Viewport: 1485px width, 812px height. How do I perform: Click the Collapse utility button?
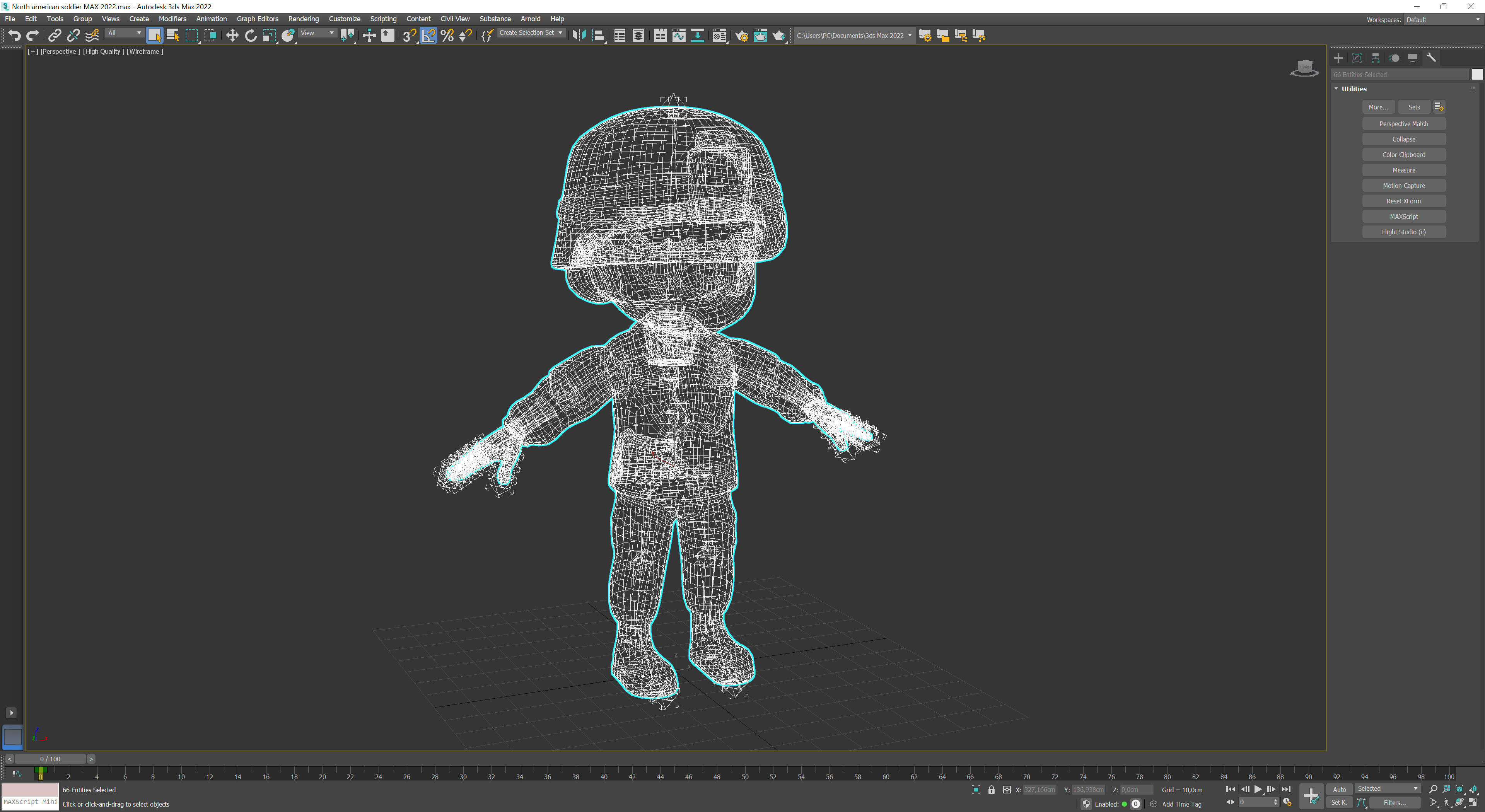pos(1403,140)
